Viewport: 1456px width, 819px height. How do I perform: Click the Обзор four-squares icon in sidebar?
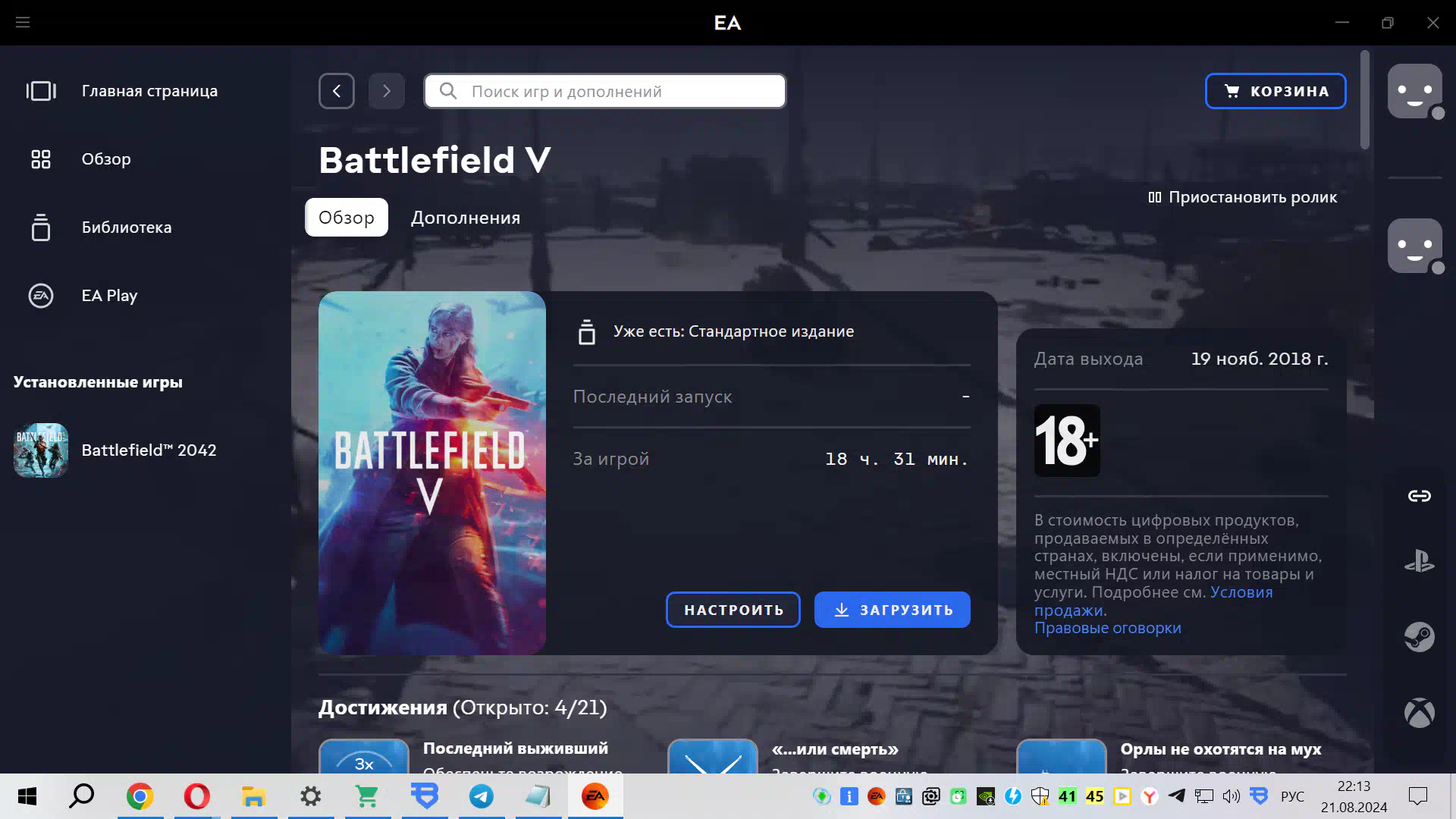pos(41,159)
